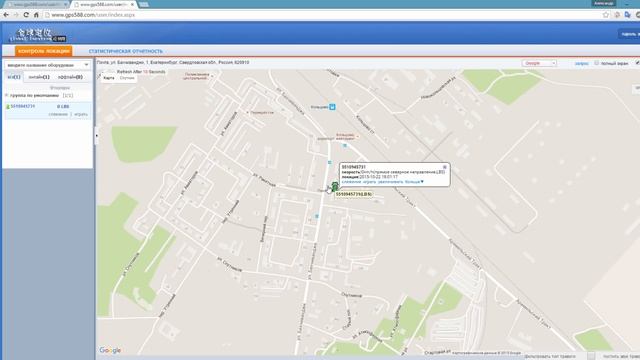Switch to the location control tab
Viewport: 640px width, 360px height.
tap(44, 51)
